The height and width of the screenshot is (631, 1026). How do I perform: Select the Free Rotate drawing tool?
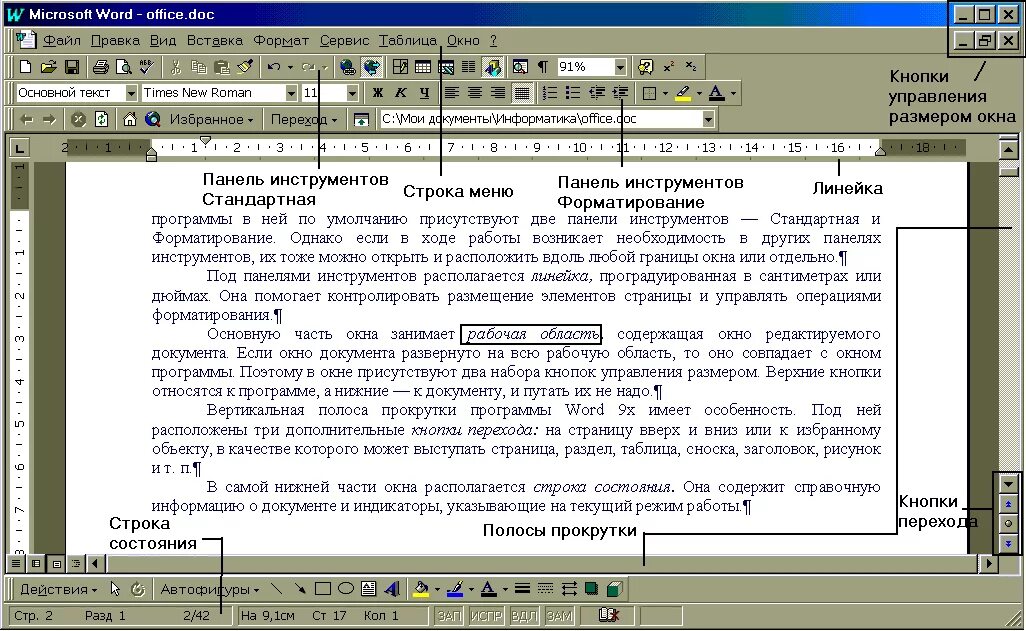[x=137, y=589]
